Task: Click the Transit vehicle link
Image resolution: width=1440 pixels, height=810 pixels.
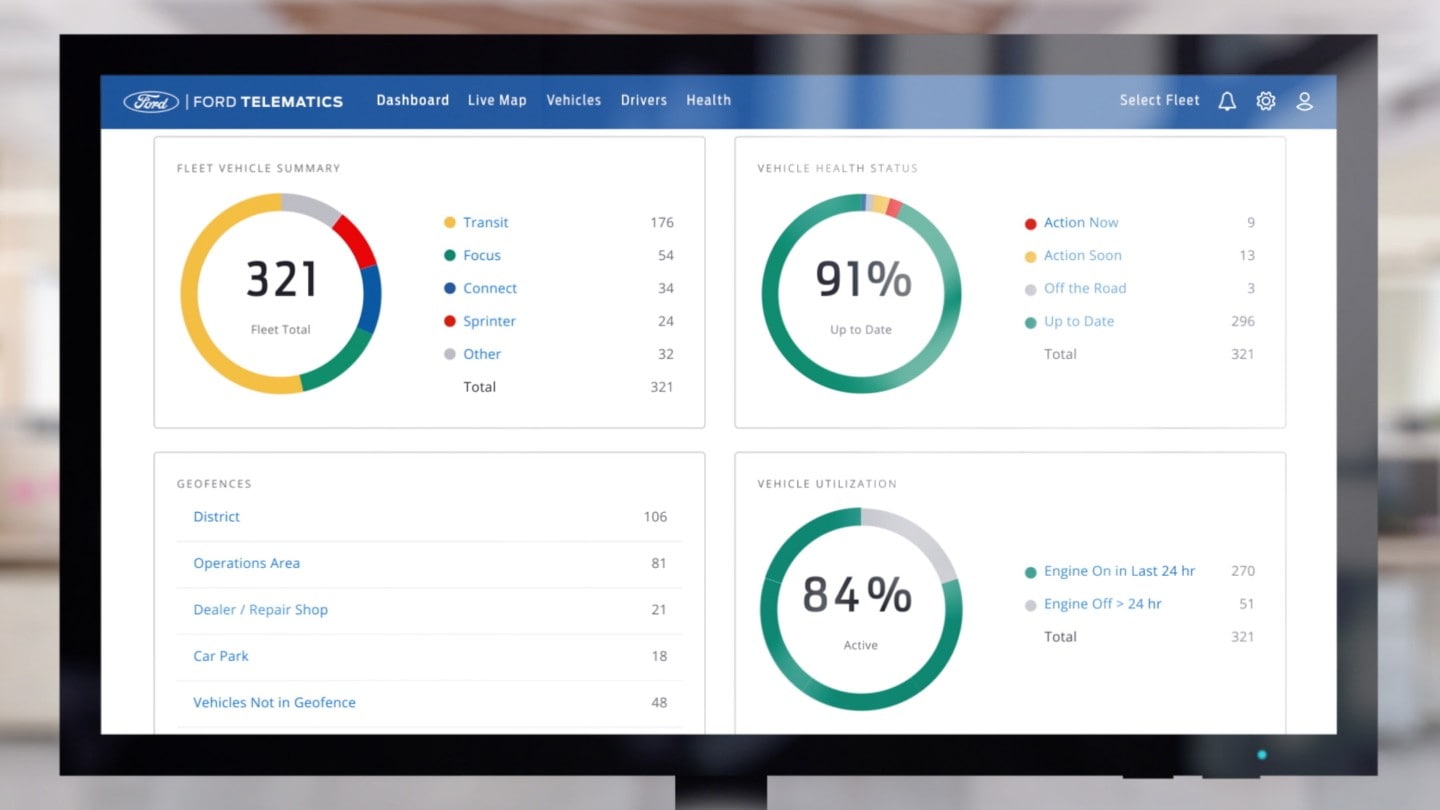Action: coord(486,222)
